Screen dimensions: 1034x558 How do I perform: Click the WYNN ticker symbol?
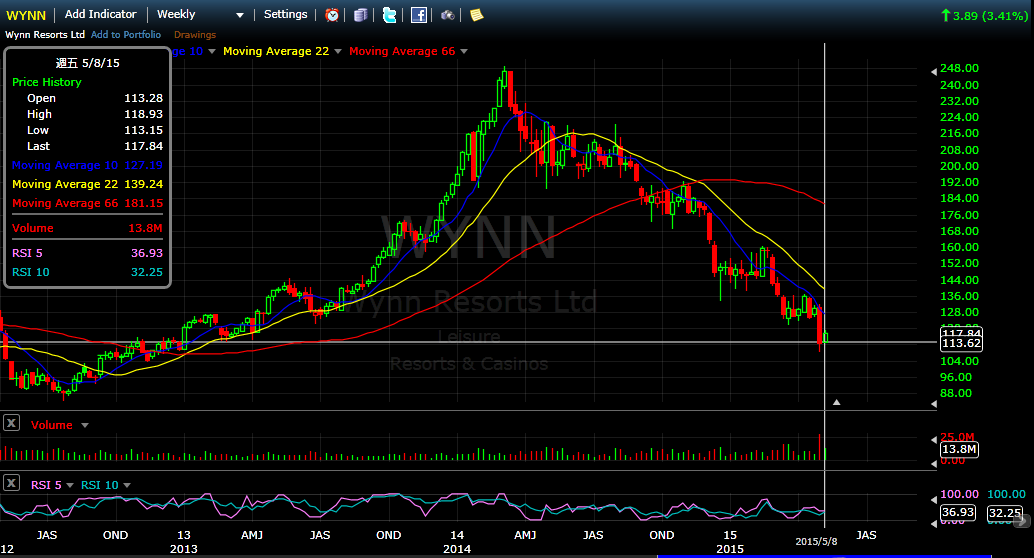point(26,15)
